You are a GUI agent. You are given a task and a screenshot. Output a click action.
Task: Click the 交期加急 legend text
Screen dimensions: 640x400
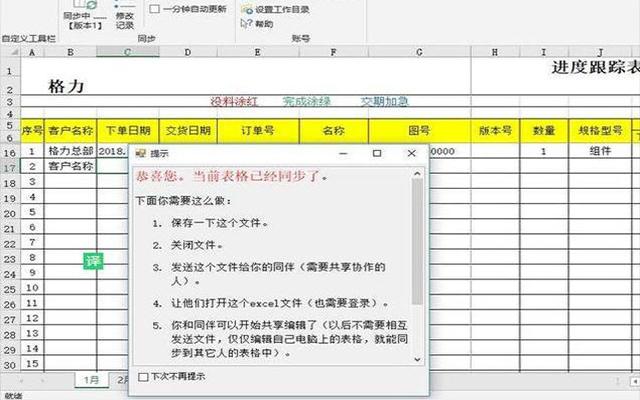pos(384,101)
